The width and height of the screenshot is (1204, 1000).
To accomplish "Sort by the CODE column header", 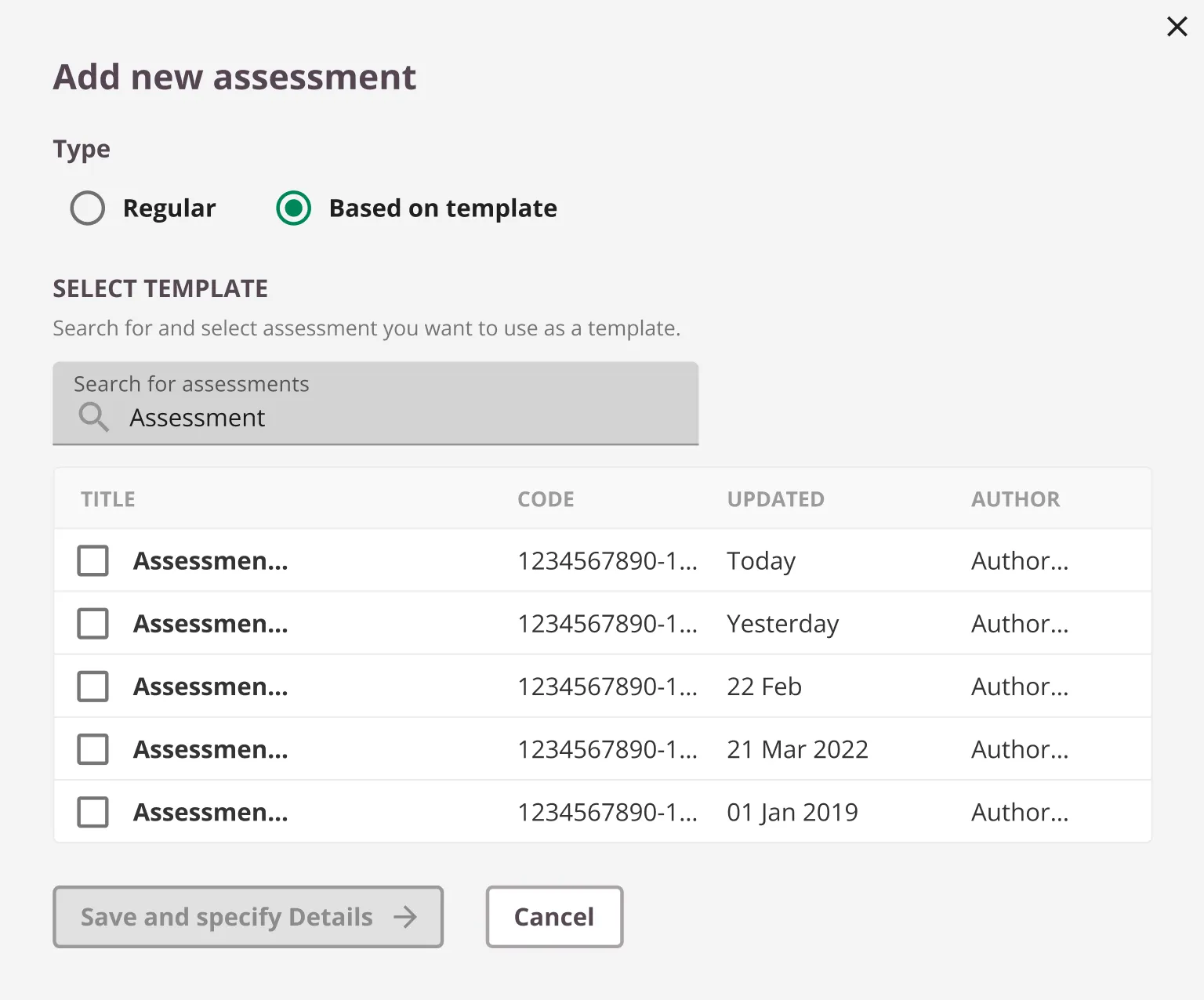I will click(546, 499).
